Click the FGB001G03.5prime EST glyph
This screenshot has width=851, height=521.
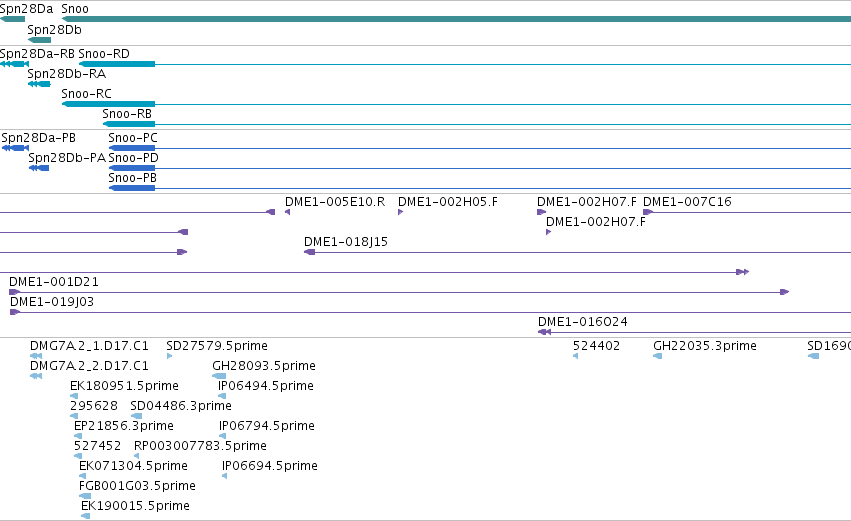pos(85,496)
